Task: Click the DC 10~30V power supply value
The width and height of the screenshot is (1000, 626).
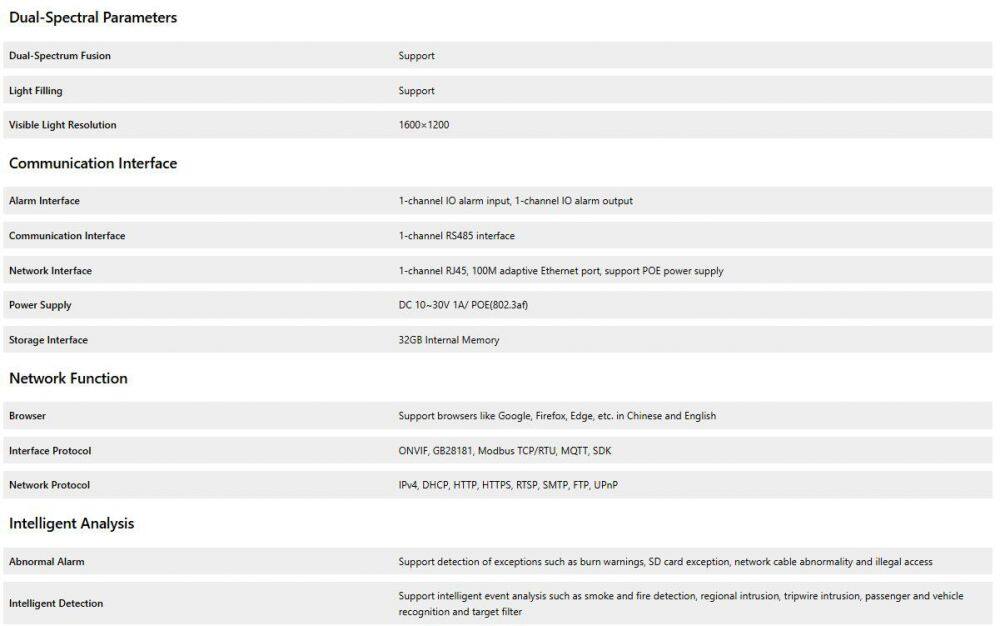Action: (x=462, y=305)
